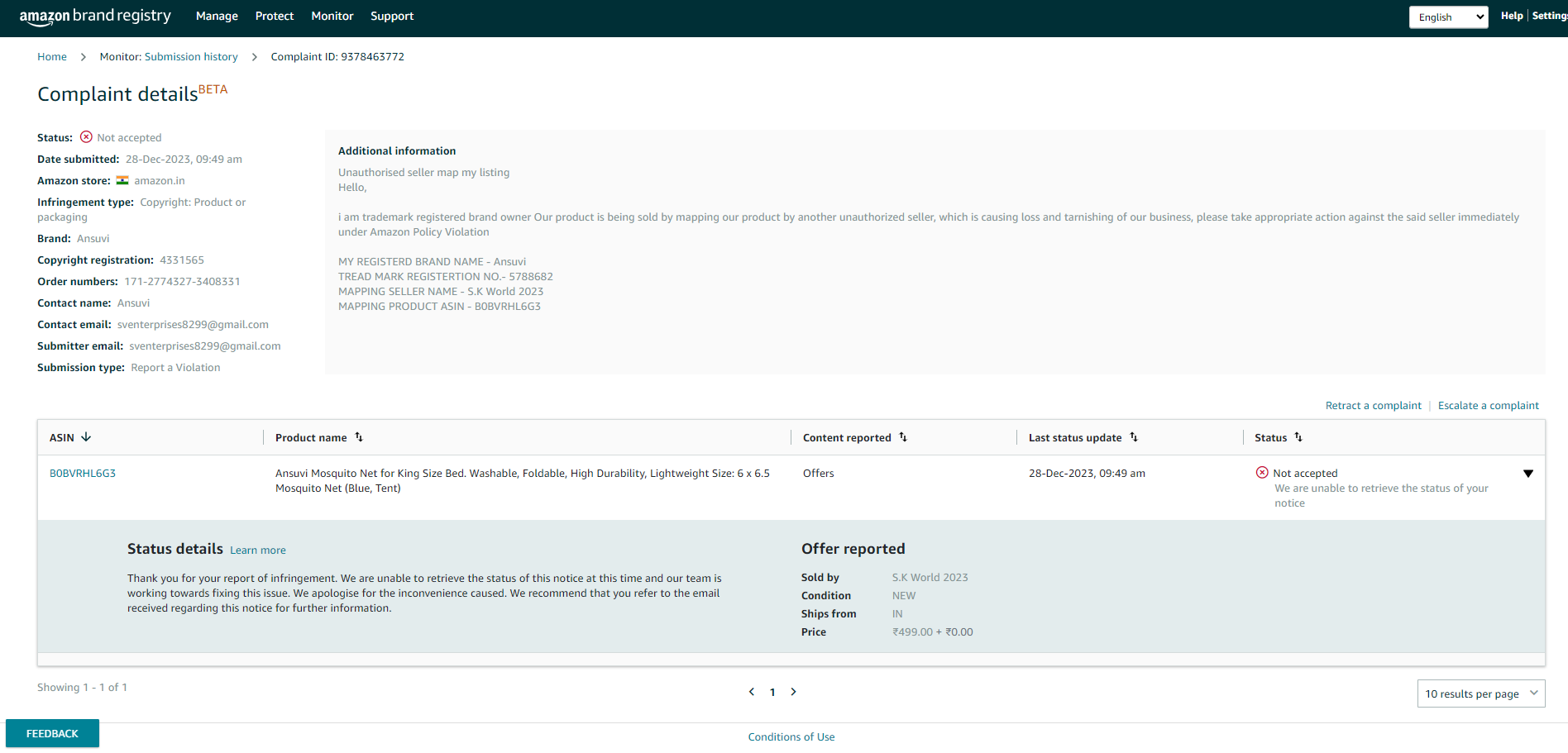1568x753 pixels.
Task: Sort by Status column
Action: tap(1298, 437)
